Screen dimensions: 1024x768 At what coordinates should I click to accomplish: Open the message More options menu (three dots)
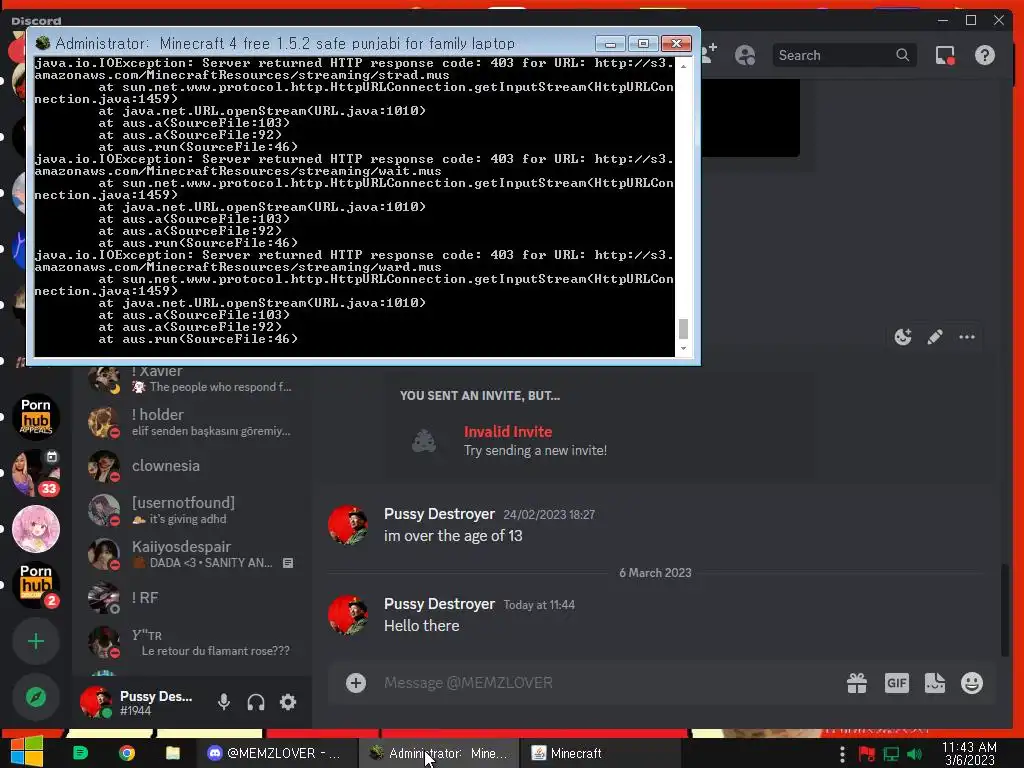point(967,337)
